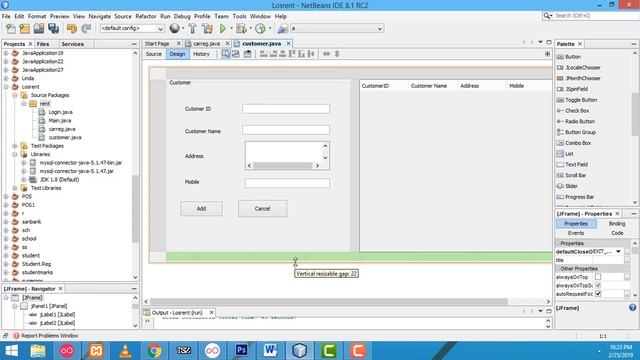Select the Connection Mode designer icon

[236, 54]
